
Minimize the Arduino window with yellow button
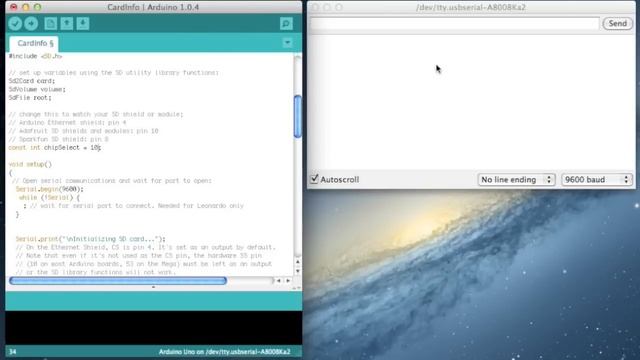[26, 7]
